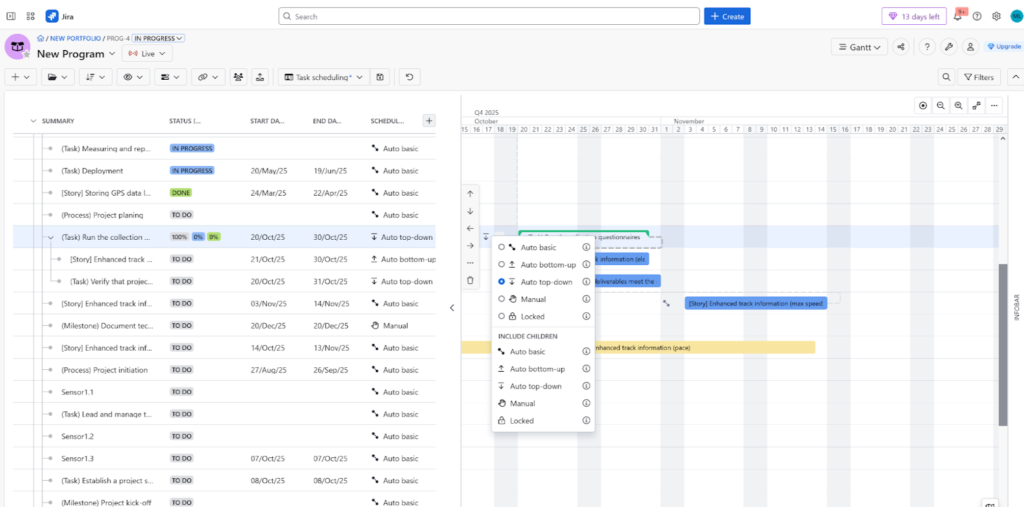The width and height of the screenshot is (1024, 507).
Task: Click the undo icon in the toolbar
Action: [x=409, y=77]
